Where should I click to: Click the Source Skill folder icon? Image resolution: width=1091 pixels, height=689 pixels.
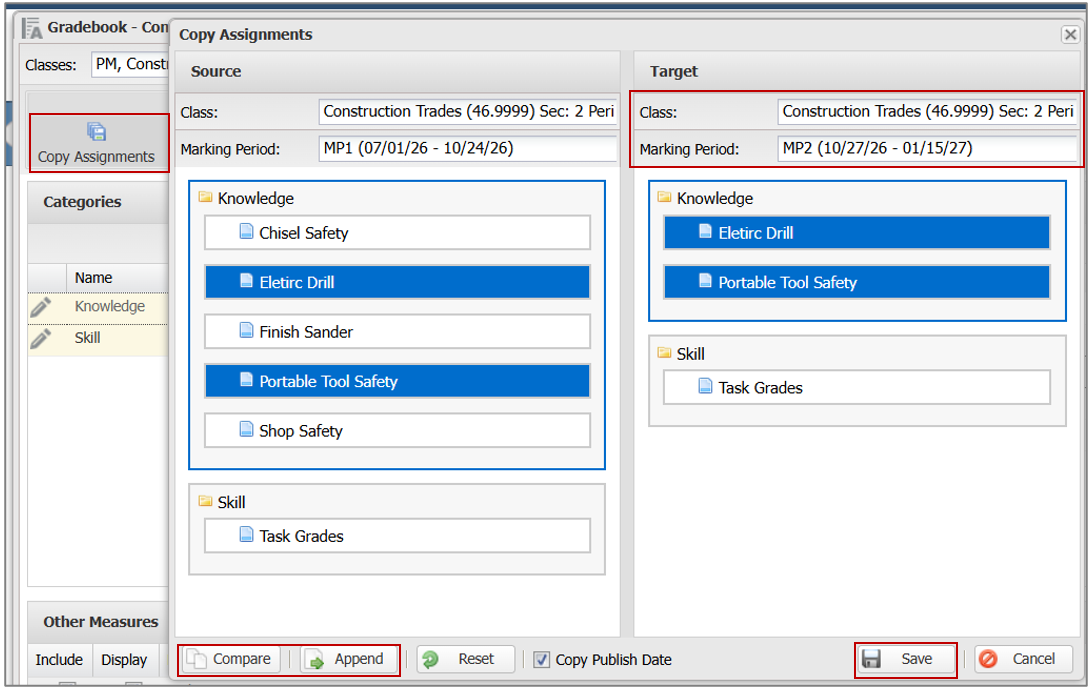[205, 501]
